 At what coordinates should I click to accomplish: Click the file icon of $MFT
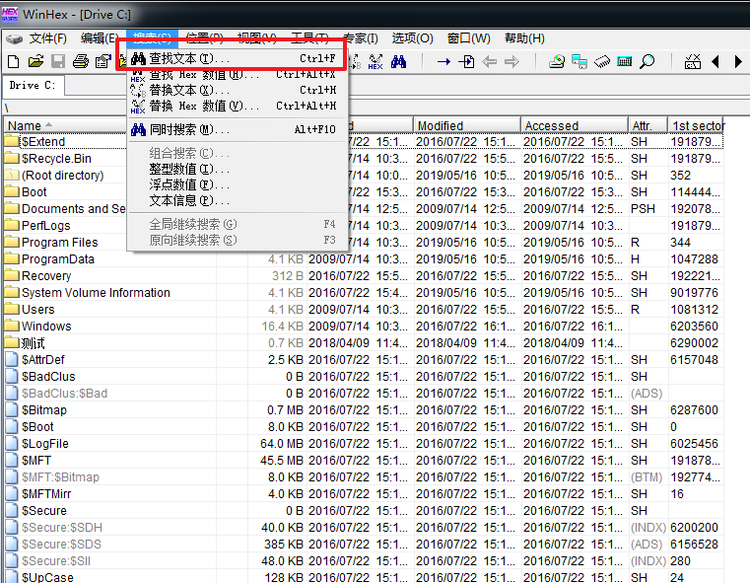click(x=11, y=460)
